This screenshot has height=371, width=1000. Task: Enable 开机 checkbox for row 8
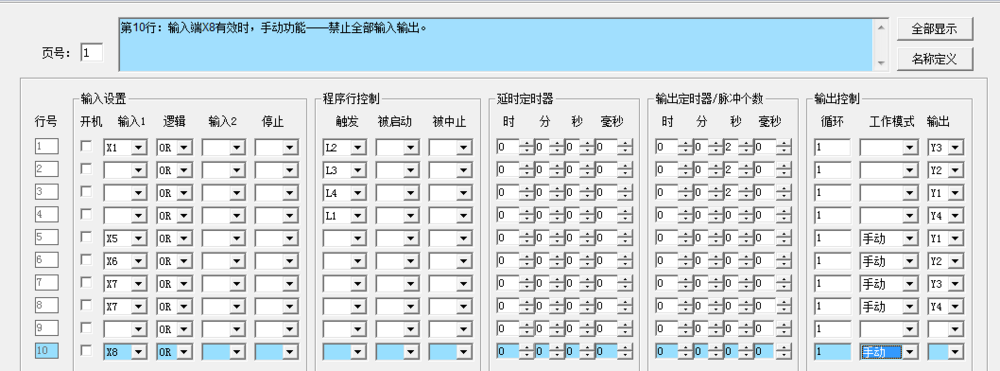click(x=86, y=305)
